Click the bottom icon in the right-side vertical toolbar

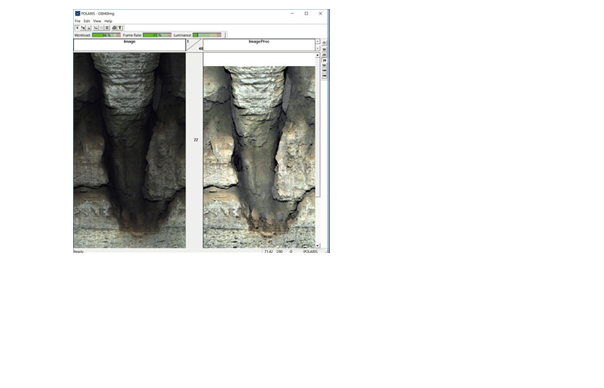click(x=324, y=76)
